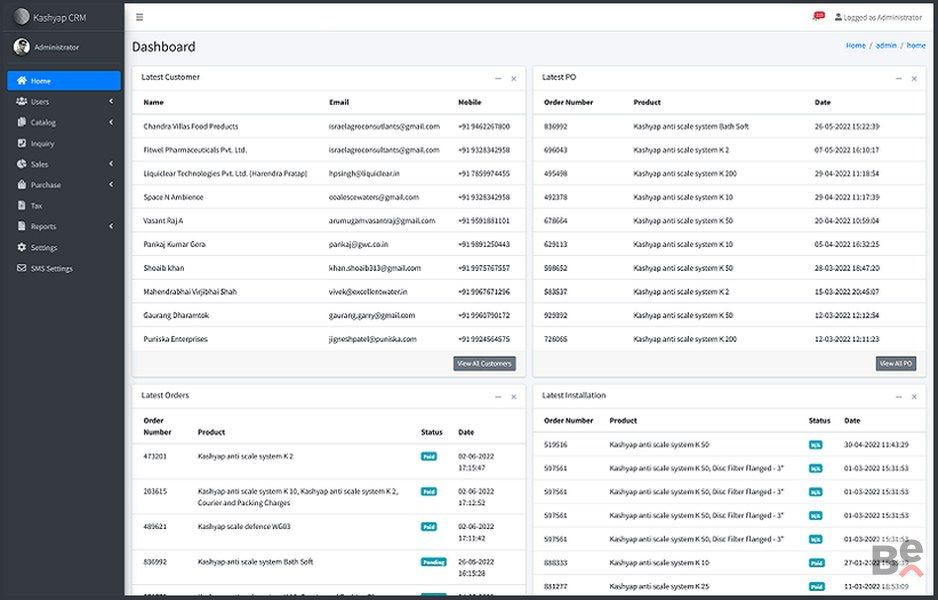Expand the Reports submenu arrow

111,227
